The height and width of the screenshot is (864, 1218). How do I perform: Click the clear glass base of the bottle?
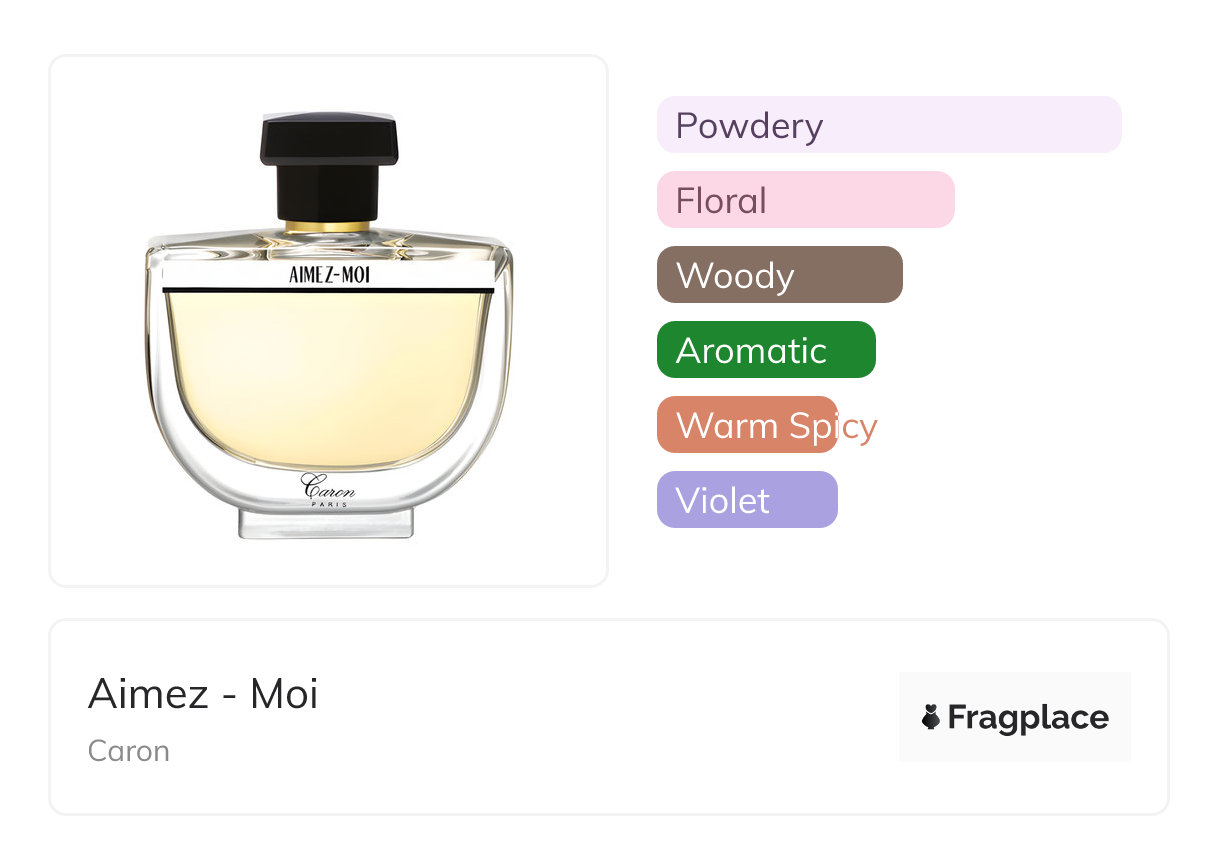click(x=326, y=522)
